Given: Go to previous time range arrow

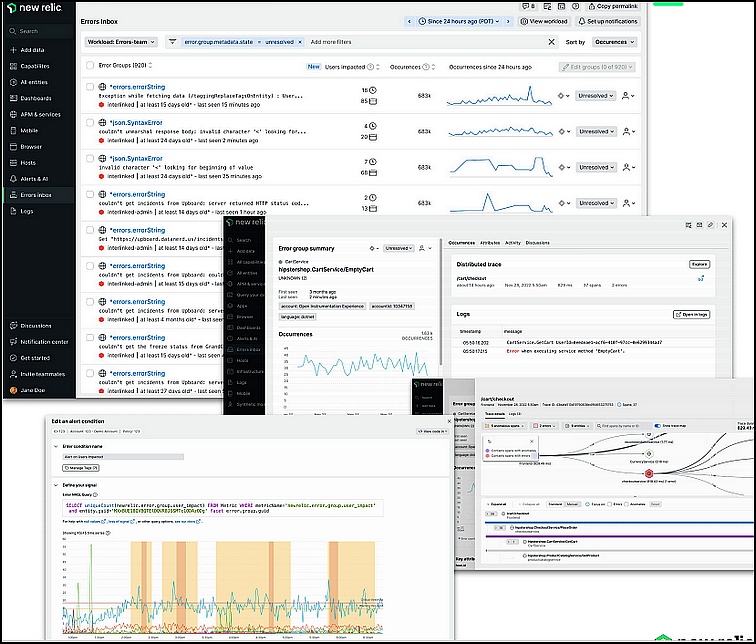Looking at the screenshot, I should [409, 21].
